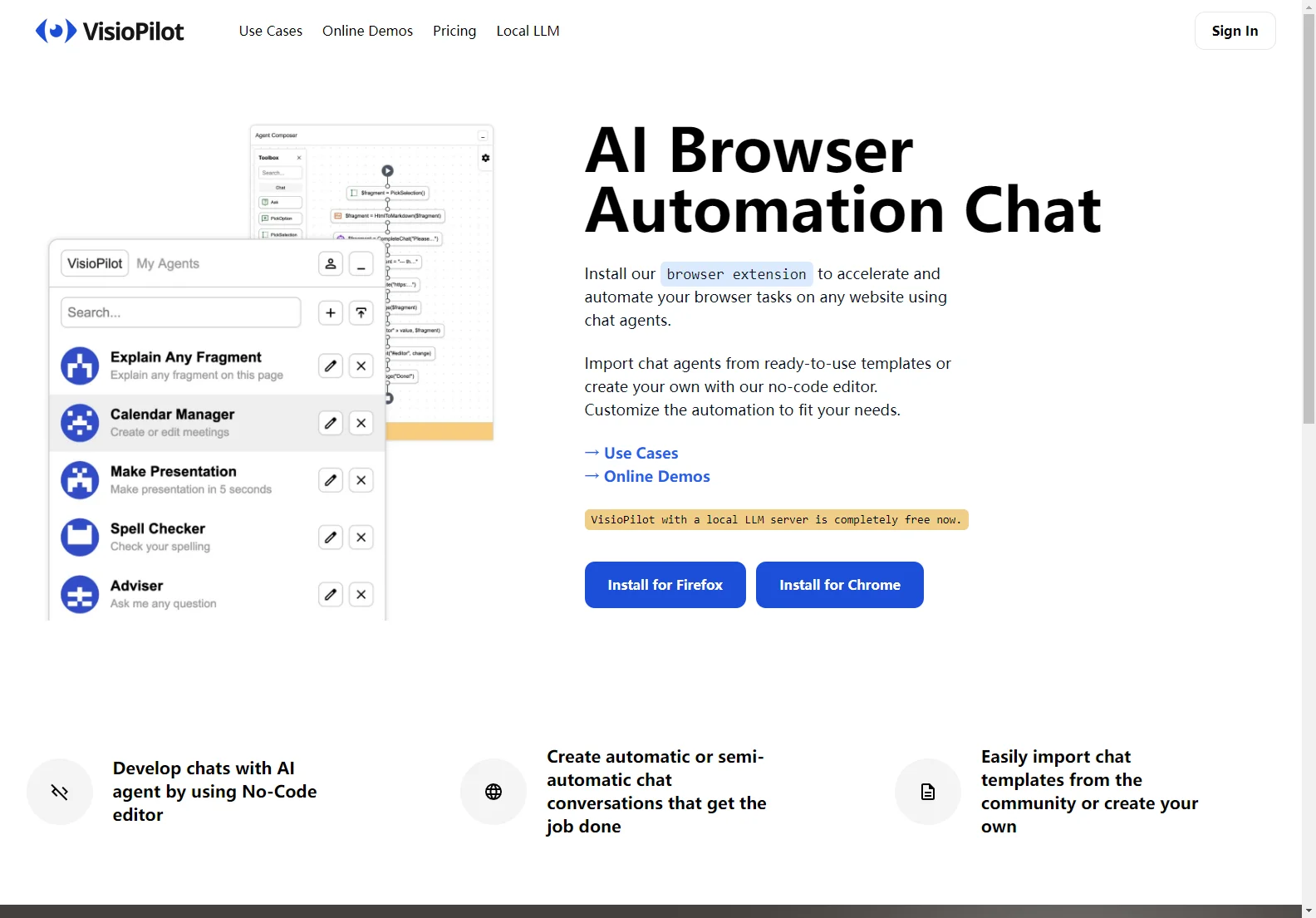This screenshot has height=918, width=1316.
Task: Click the Make Presentation avatar icon
Action: point(80,480)
